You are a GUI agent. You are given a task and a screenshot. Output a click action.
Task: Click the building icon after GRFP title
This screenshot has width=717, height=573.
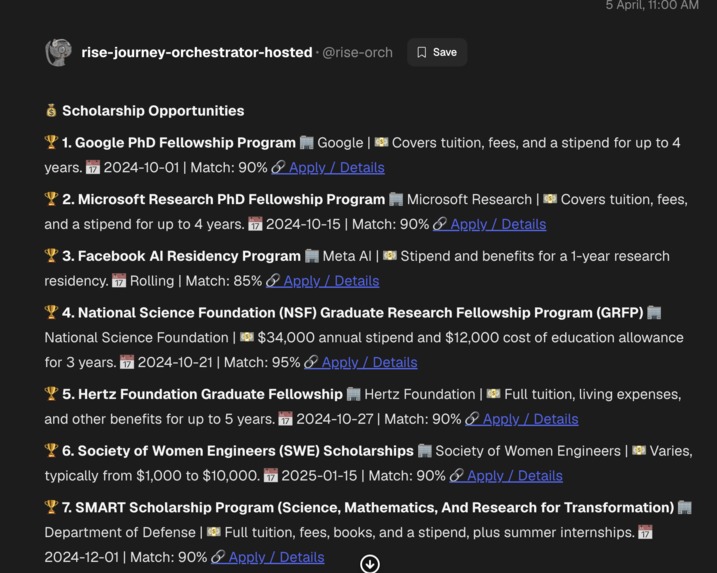point(654,313)
